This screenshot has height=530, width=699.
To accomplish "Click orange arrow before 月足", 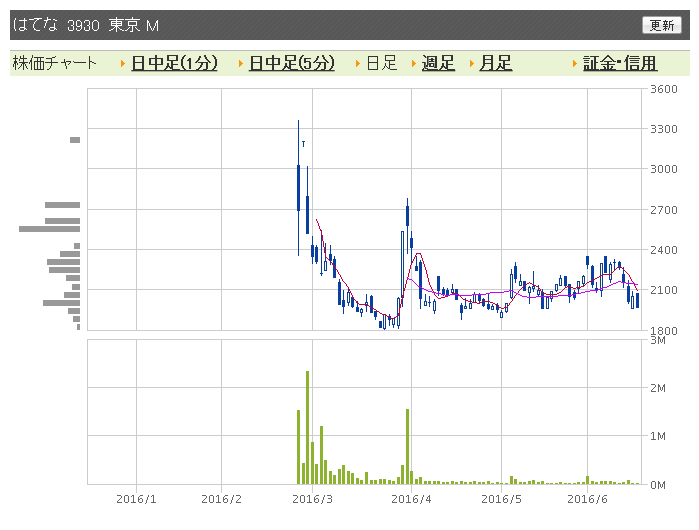I will coord(472,64).
